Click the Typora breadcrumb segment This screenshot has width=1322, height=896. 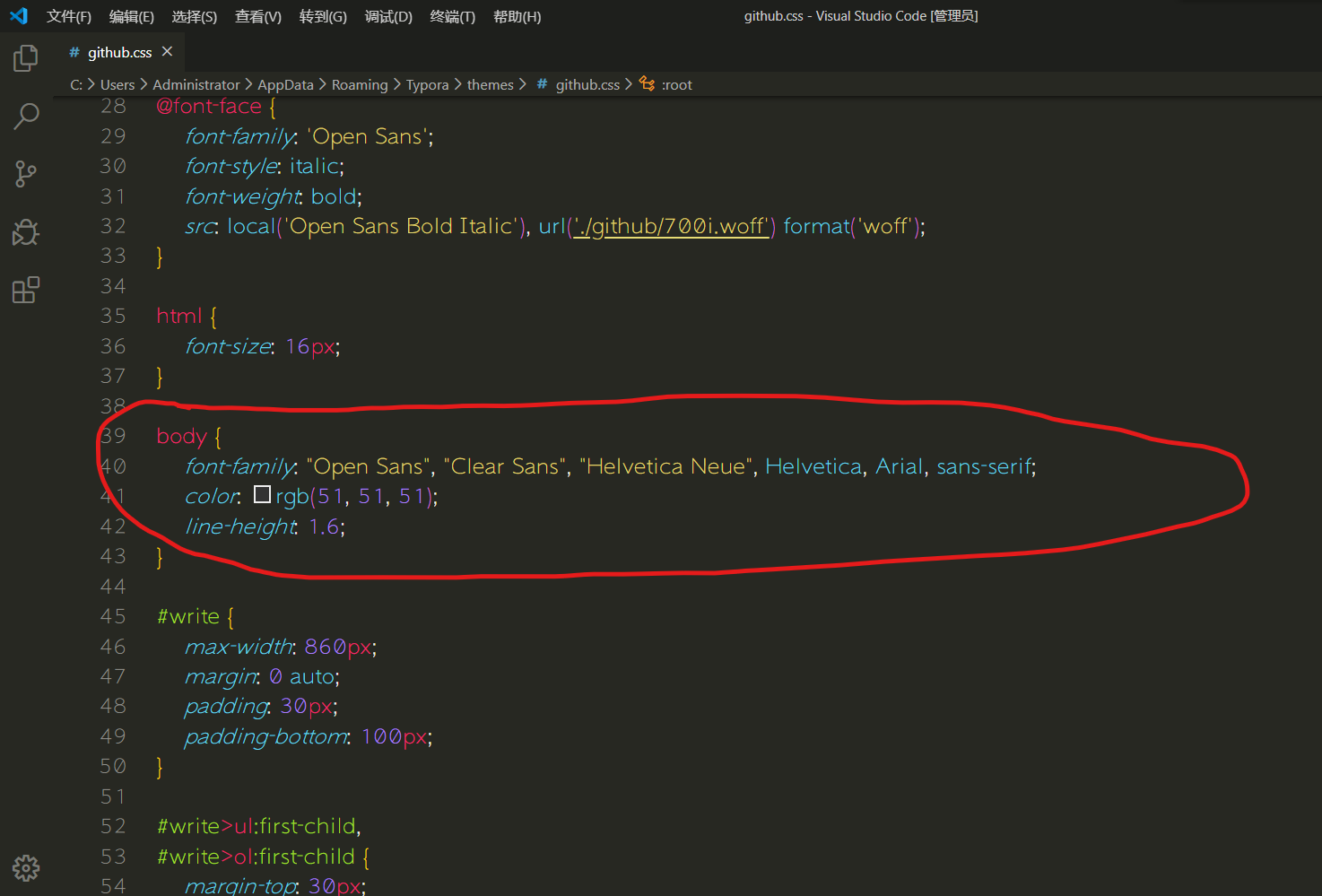(x=427, y=84)
